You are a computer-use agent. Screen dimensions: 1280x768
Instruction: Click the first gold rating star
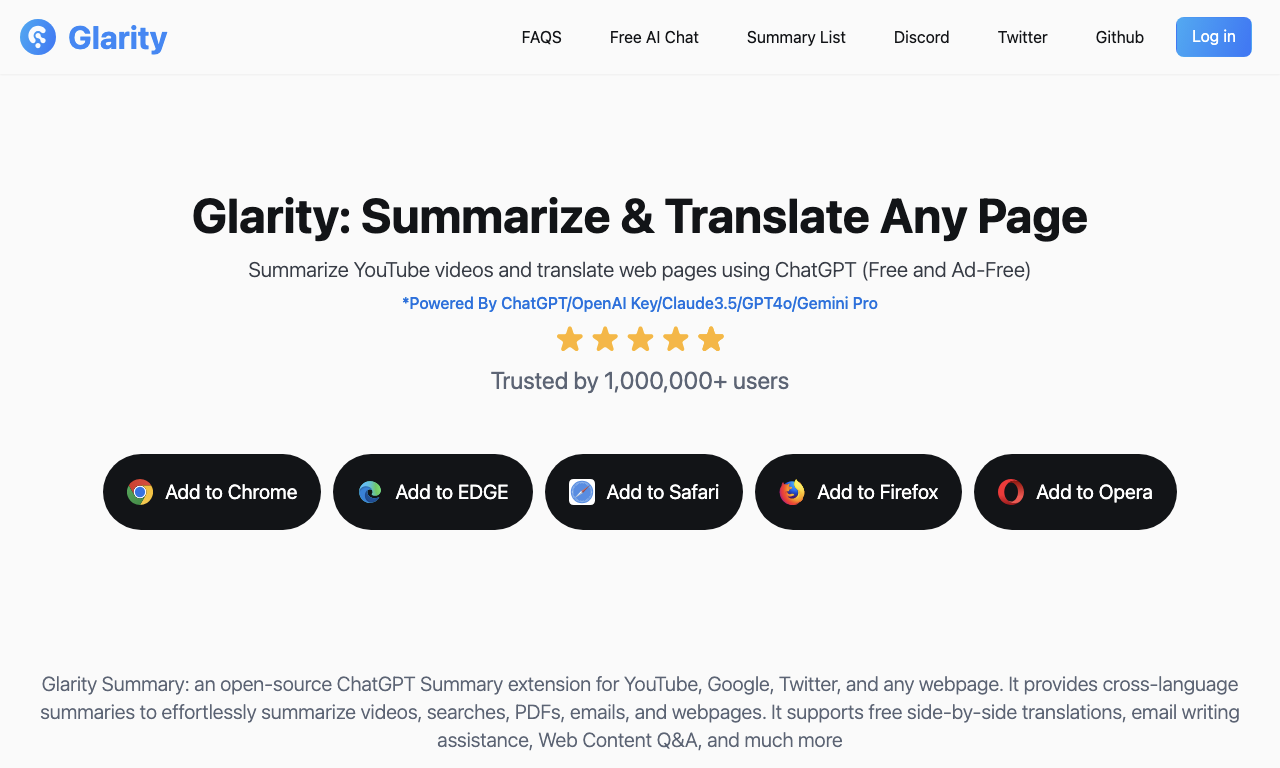pos(570,339)
